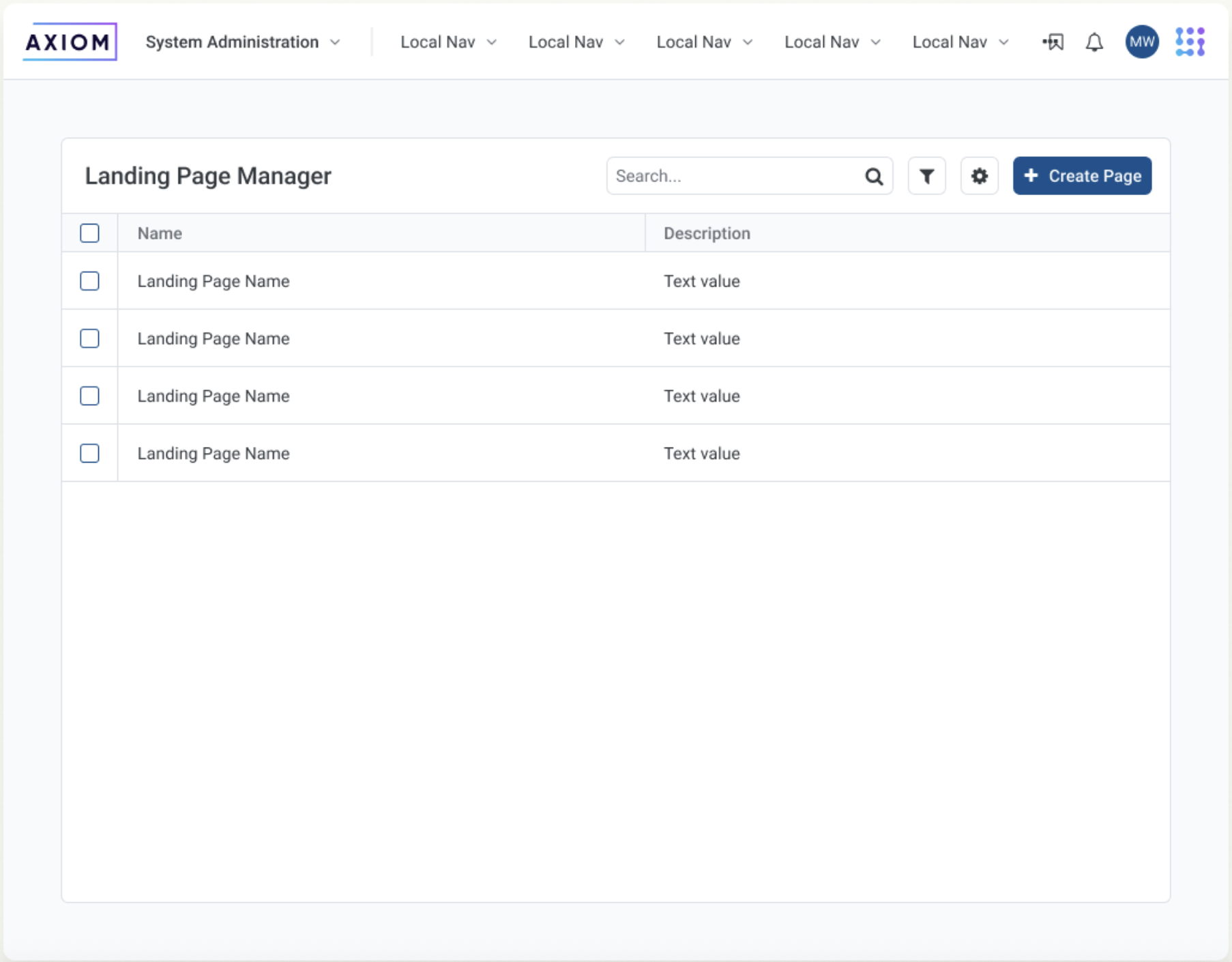Click the AXIOM logo
This screenshot has height=962, width=1232.
(x=68, y=41)
